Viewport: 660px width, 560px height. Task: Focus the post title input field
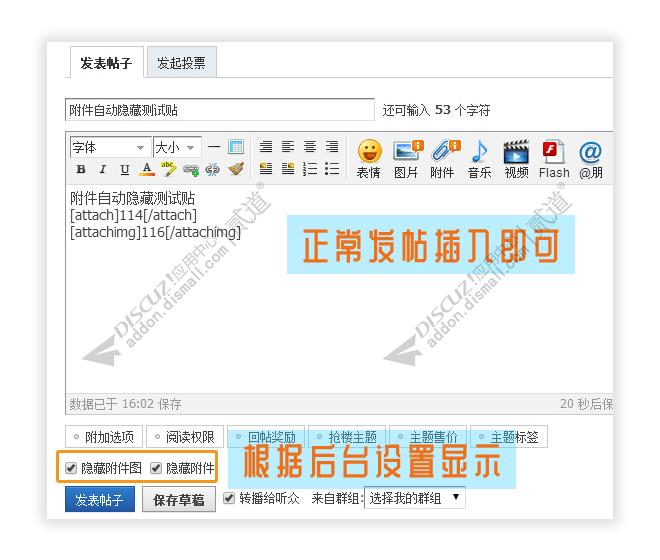coord(220,110)
